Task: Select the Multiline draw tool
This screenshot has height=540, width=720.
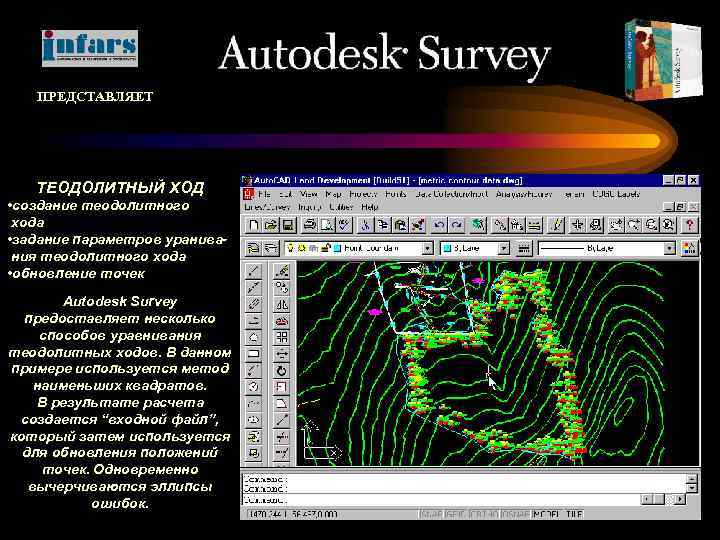Action: (x=253, y=304)
